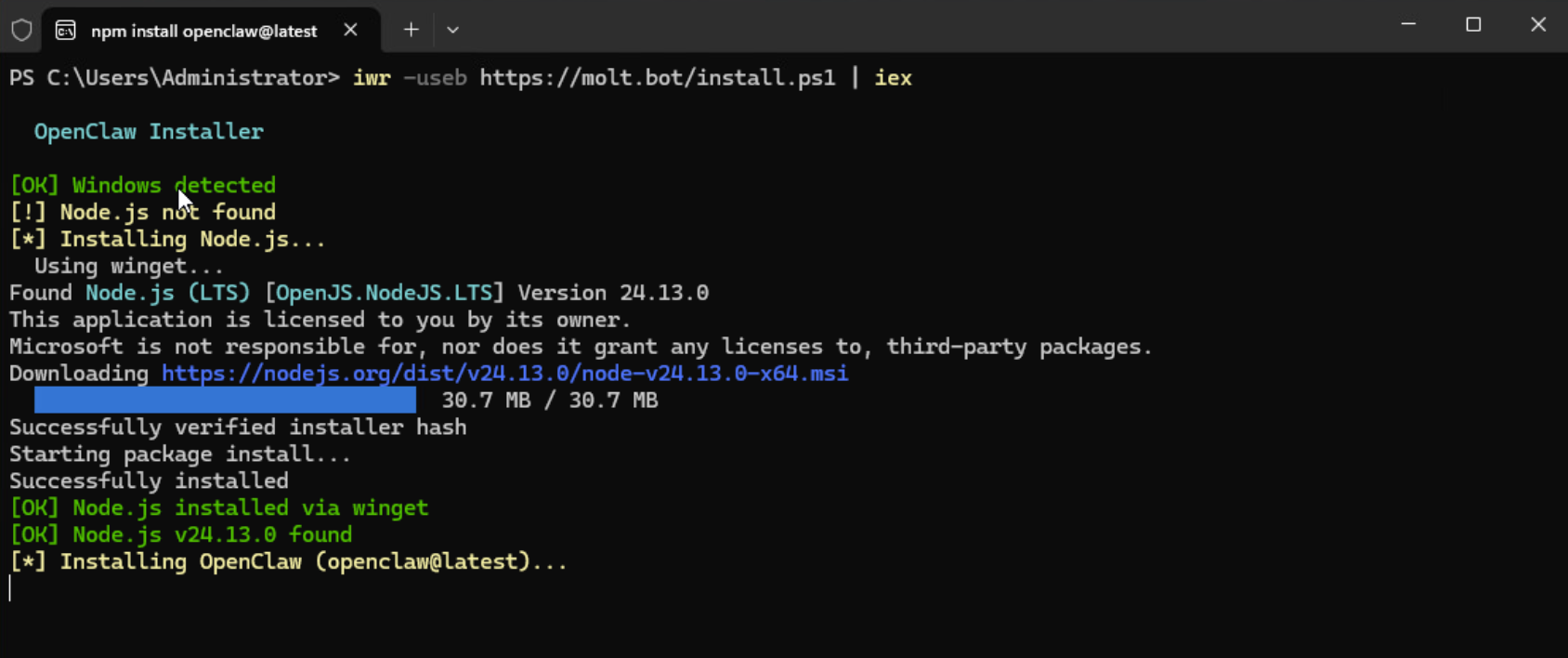Click the Installing OpenClaw (openclaw@latest) line
The image size is (1568, 658).
tap(288, 562)
